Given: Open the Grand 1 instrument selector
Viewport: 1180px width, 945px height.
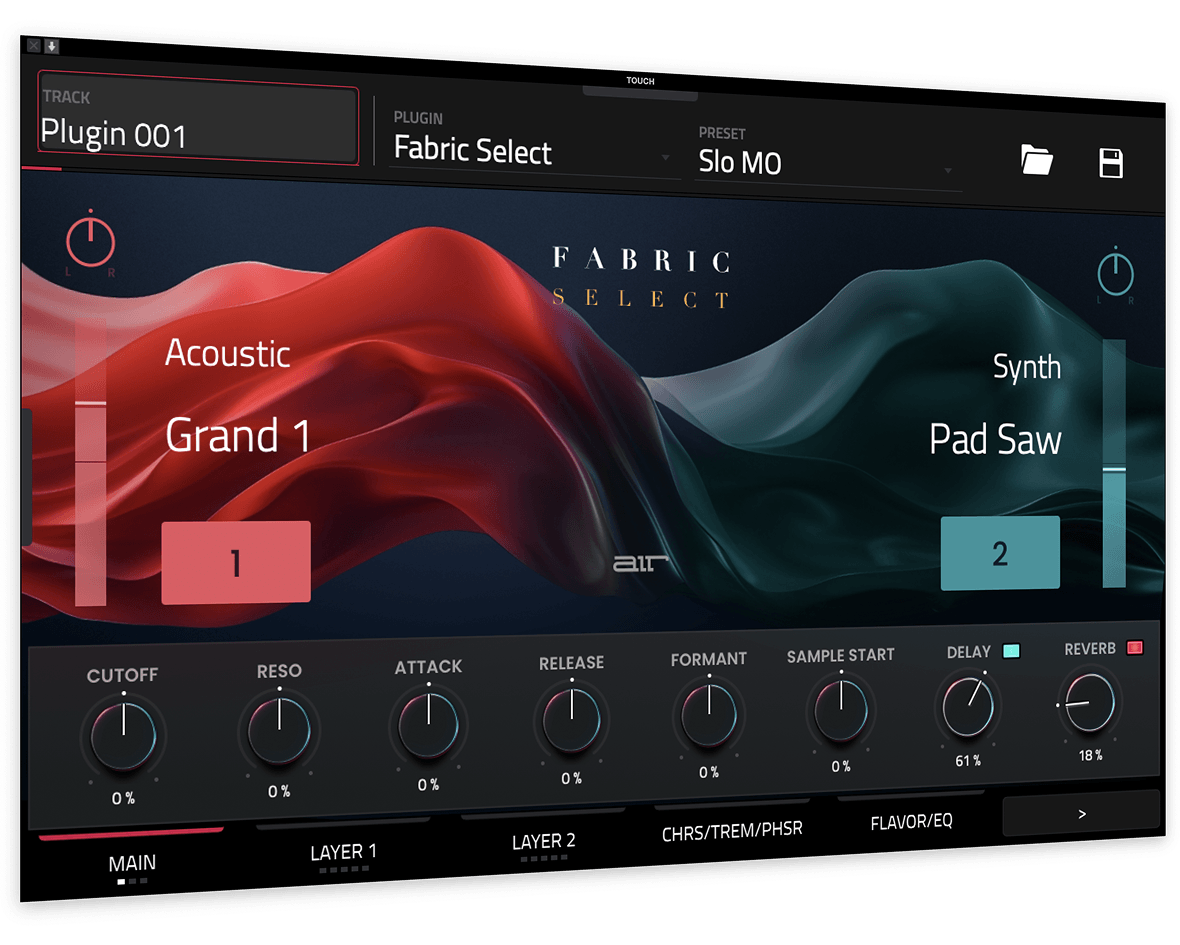Looking at the screenshot, I should [238, 436].
